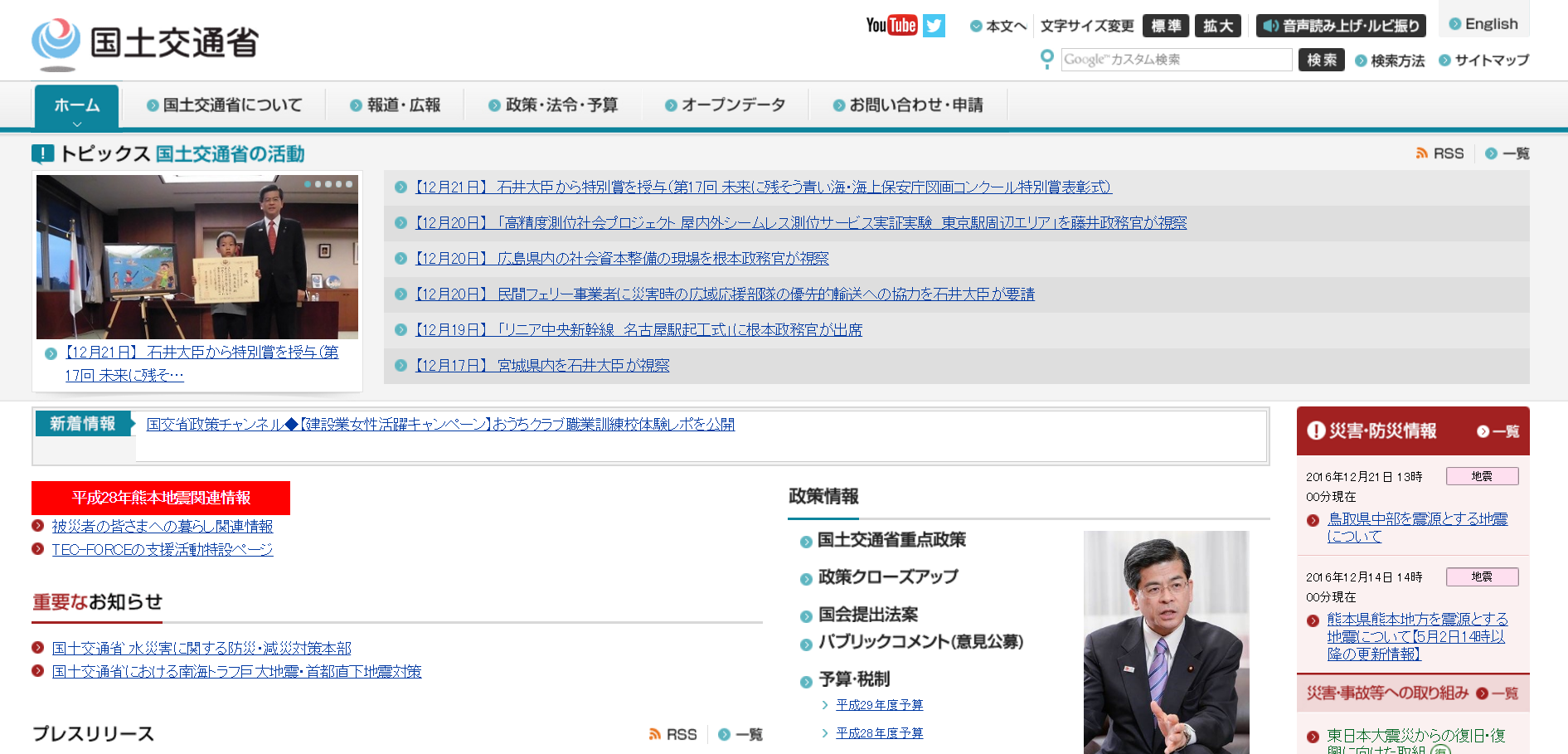Open 南海トラフ巨大地震・首都直下地震対策 link
The height and width of the screenshot is (754, 1568).
(x=236, y=672)
